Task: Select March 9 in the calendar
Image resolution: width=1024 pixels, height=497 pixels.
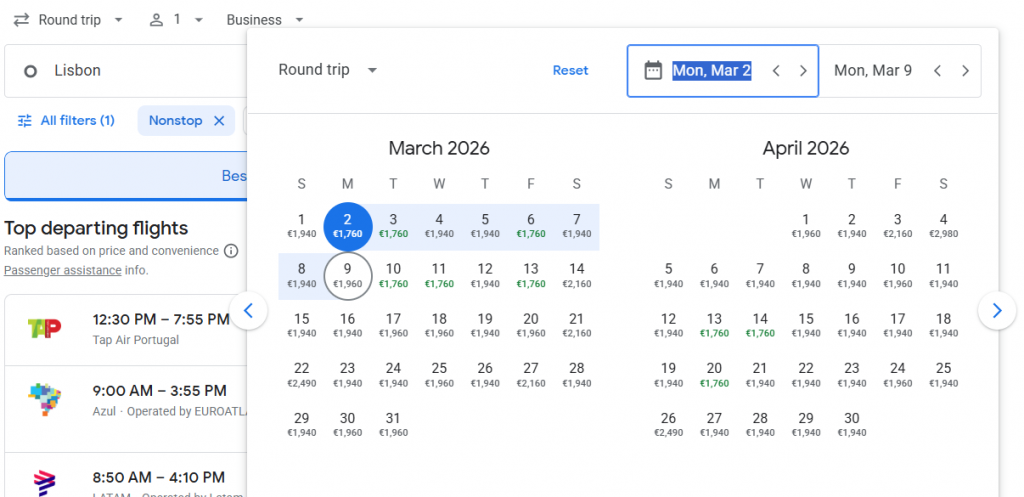Action: coord(347,276)
